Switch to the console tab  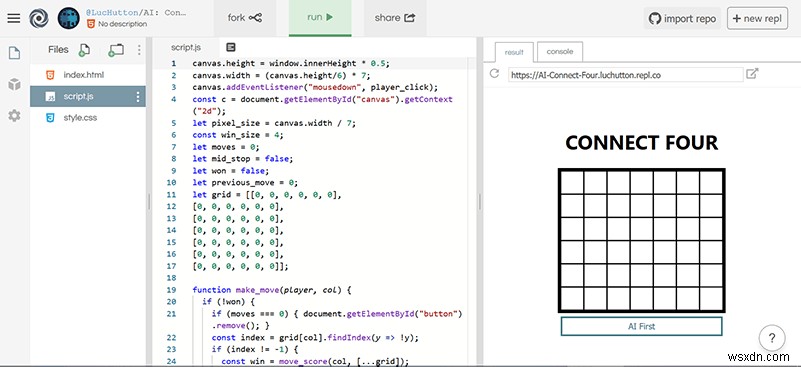[x=560, y=52]
